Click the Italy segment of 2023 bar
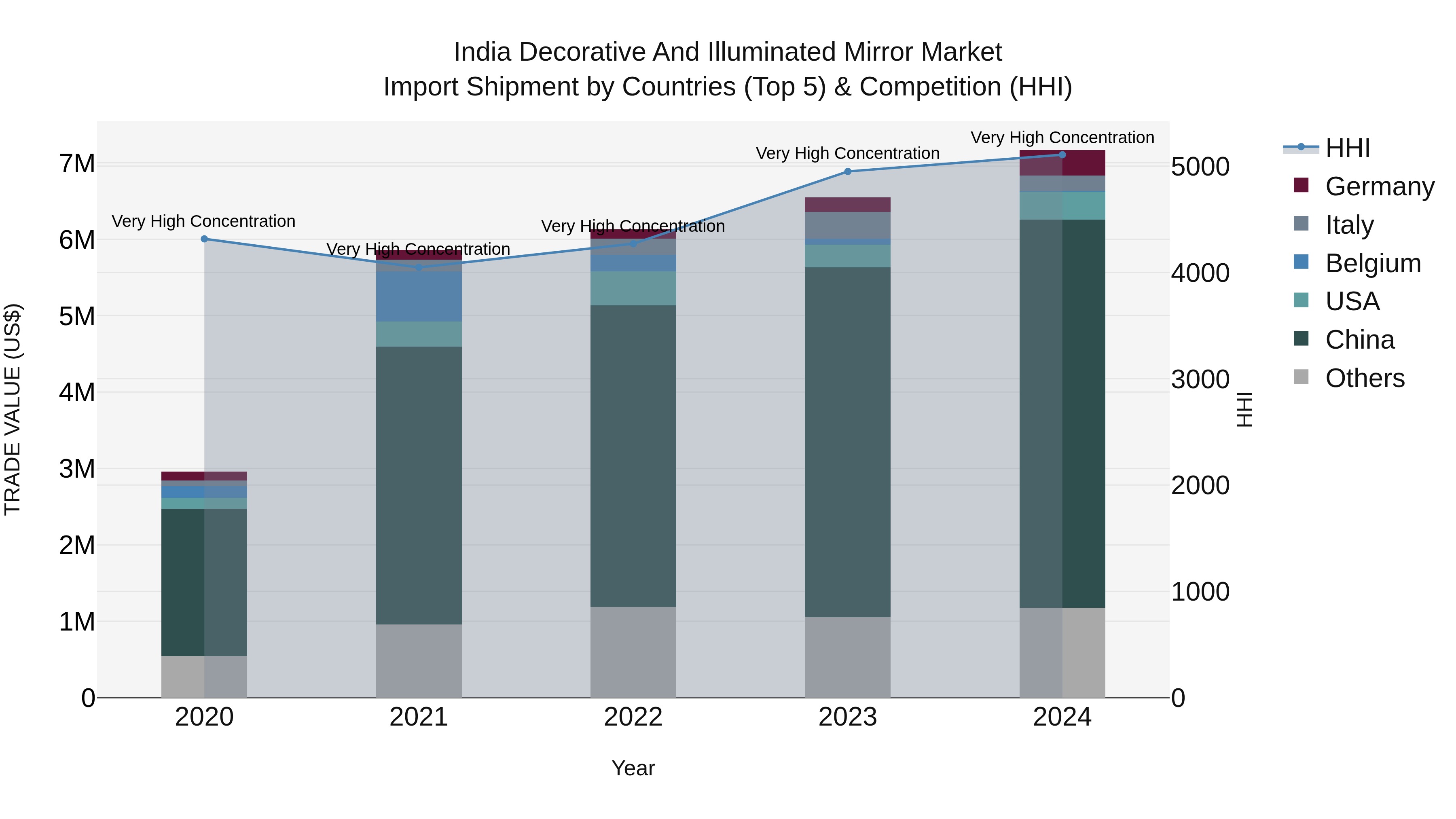1456x819 pixels. point(848,226)
